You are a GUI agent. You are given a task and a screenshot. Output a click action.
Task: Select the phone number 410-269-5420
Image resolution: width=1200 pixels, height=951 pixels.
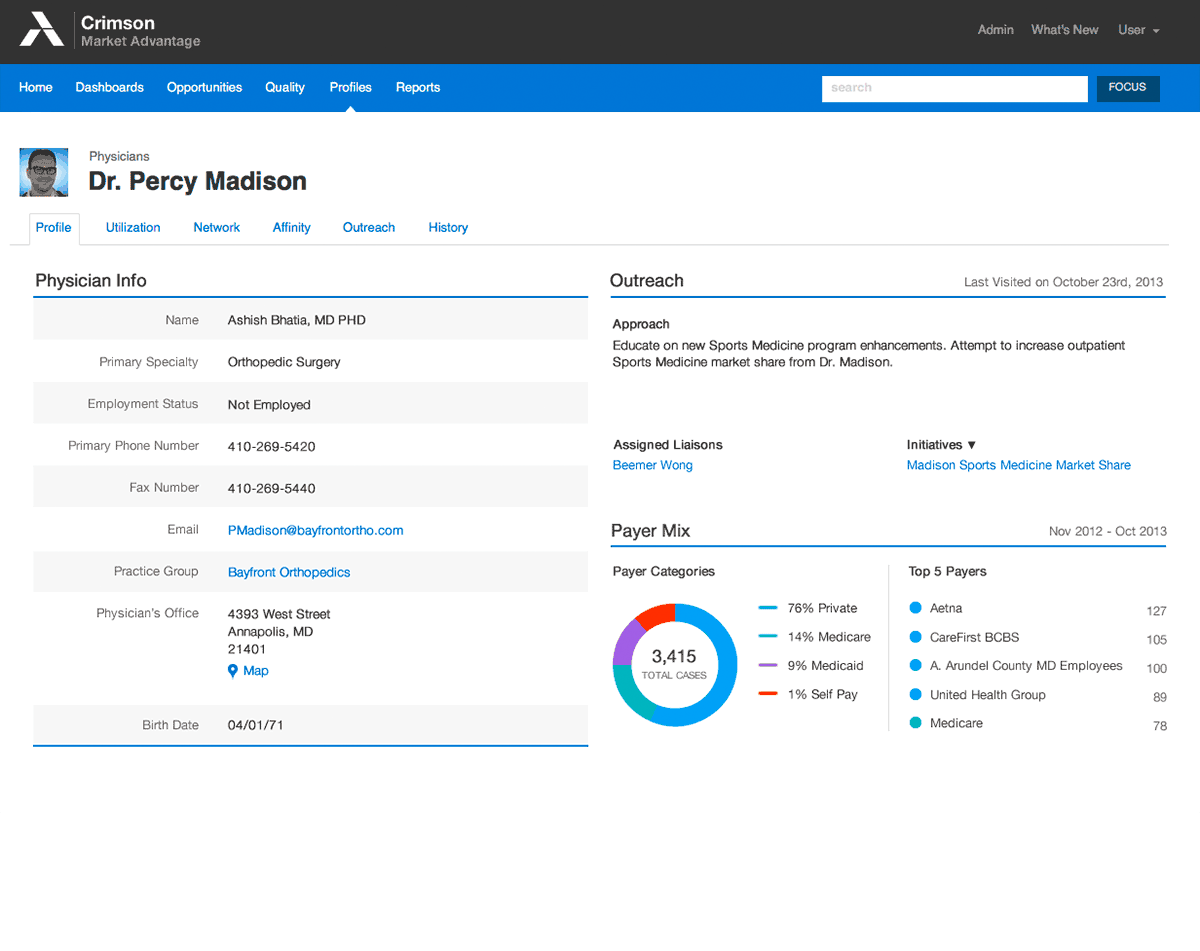[272, 447]
